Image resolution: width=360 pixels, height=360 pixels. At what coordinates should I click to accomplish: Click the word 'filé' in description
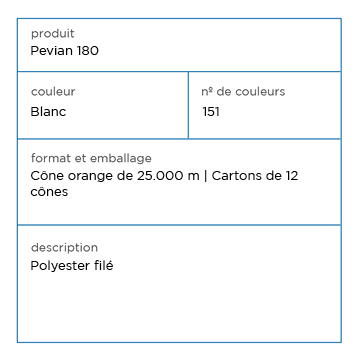coord(104,266)
